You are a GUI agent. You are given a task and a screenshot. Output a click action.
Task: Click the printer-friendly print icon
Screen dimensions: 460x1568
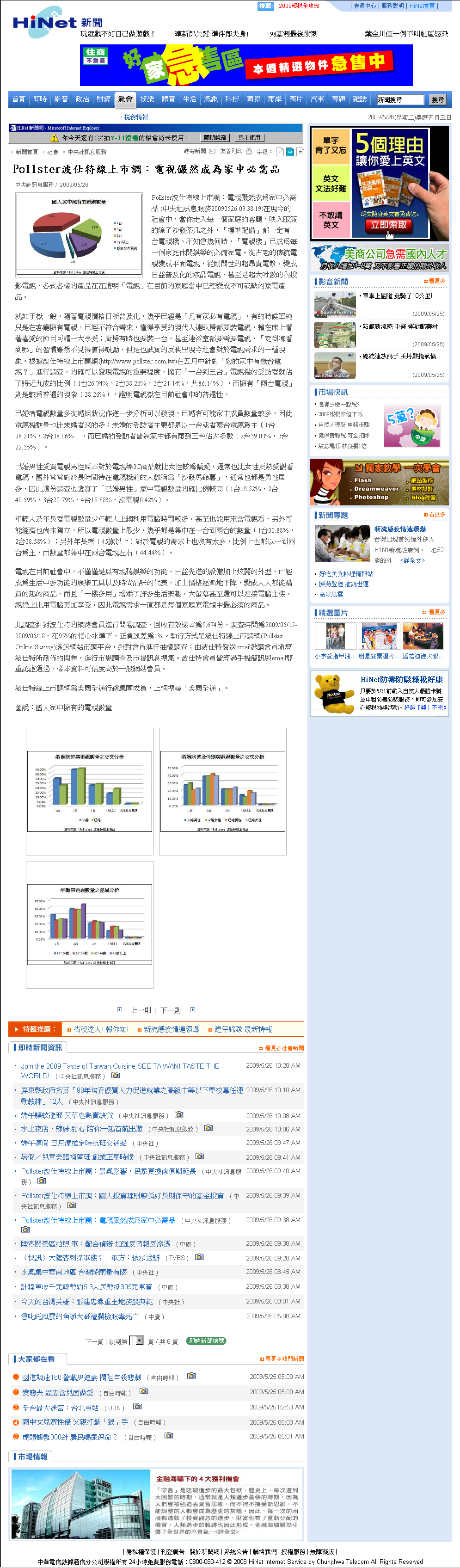pyautogui.click(x=248, y=152)
